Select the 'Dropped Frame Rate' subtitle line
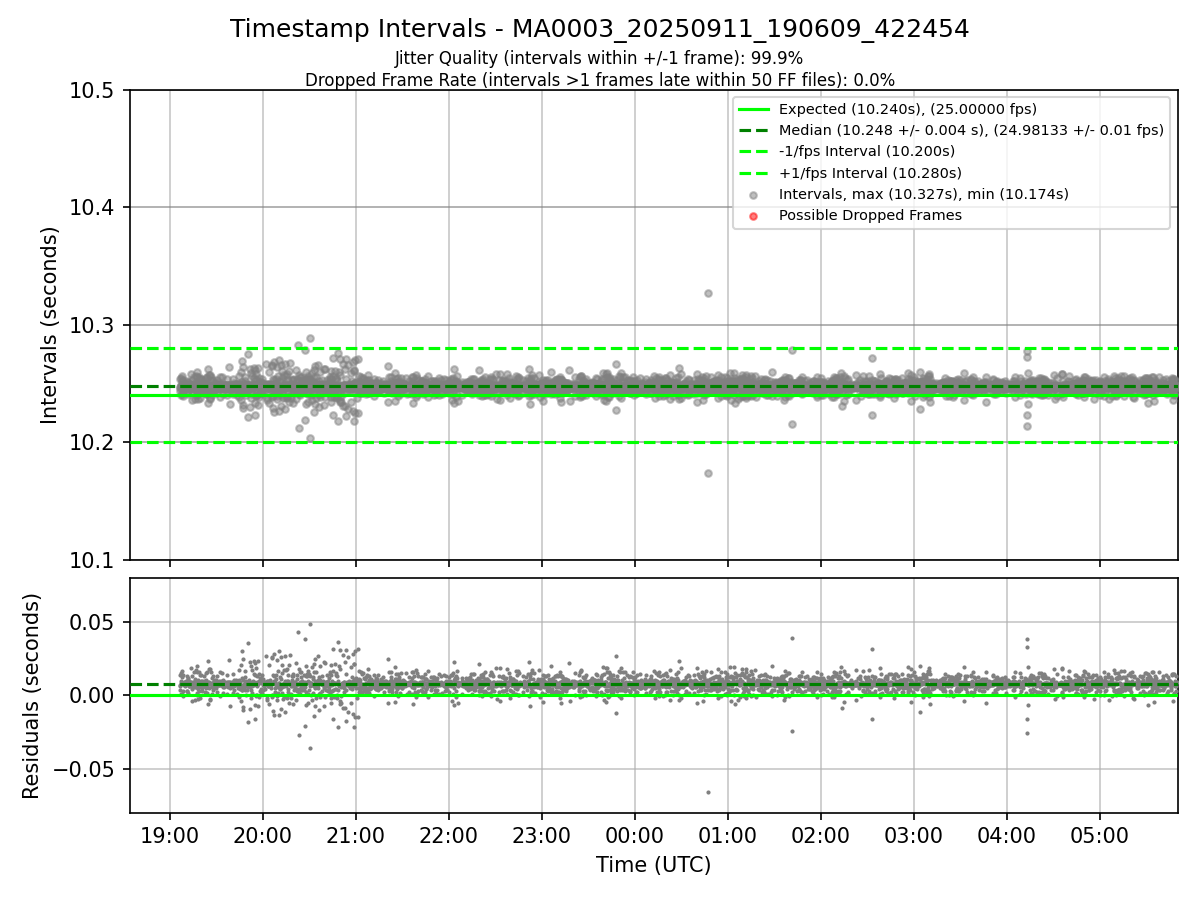 tap(600, 80)
